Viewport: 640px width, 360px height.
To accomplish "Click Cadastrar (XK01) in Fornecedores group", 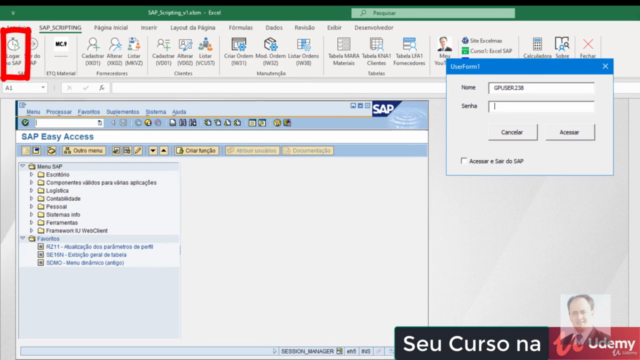I will click(93, 51).
